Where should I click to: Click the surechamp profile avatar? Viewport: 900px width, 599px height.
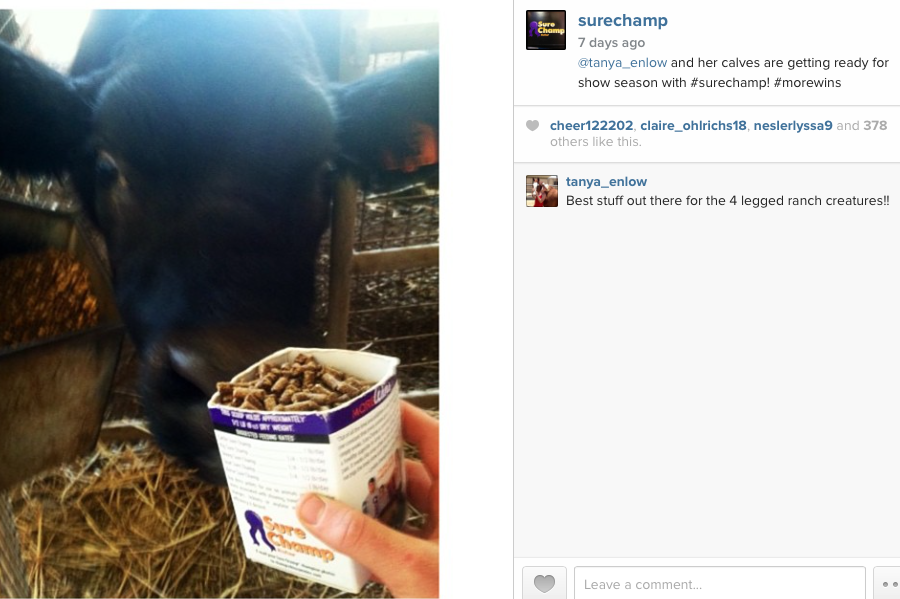[x=546, y=30]
